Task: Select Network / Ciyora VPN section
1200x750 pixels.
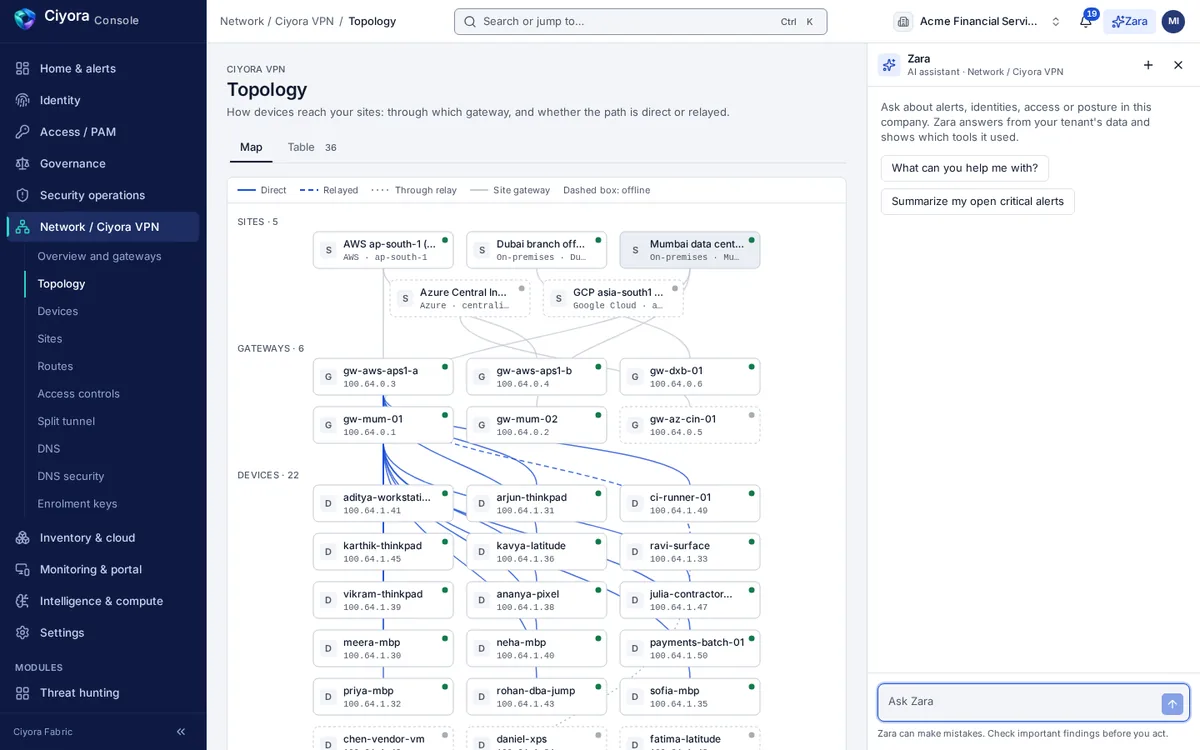Action: tap(103, 227)
